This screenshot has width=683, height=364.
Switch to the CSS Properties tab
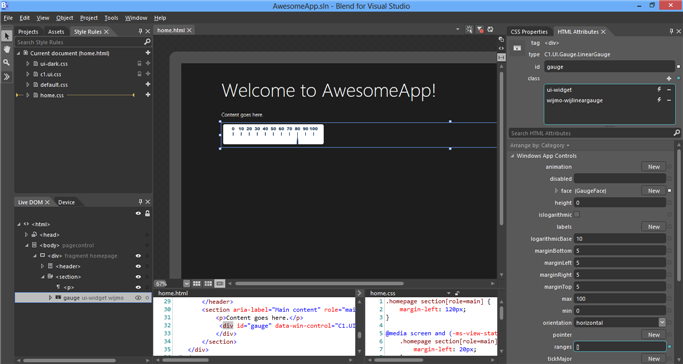tap(529, 32)
